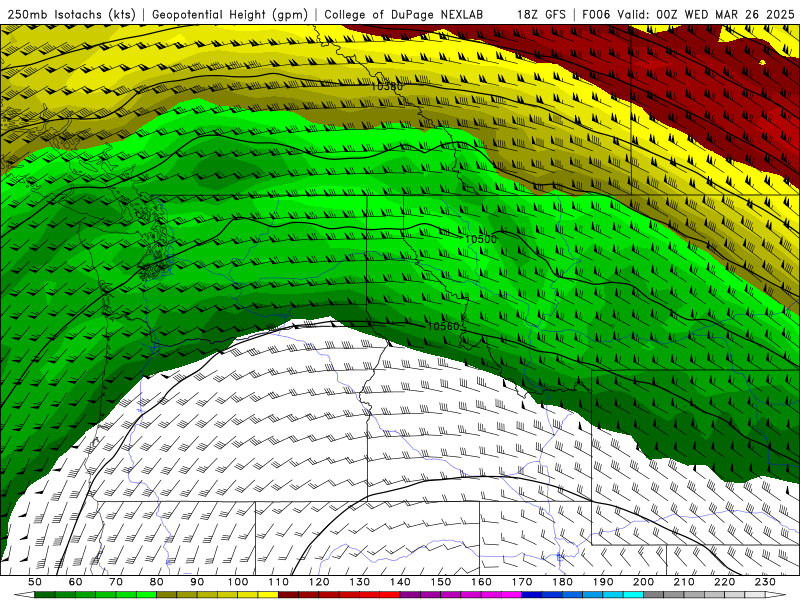This screenshot has width=800, height=600.
Task: Click the darkest green swatch in the colorbar
Action: 44,595
